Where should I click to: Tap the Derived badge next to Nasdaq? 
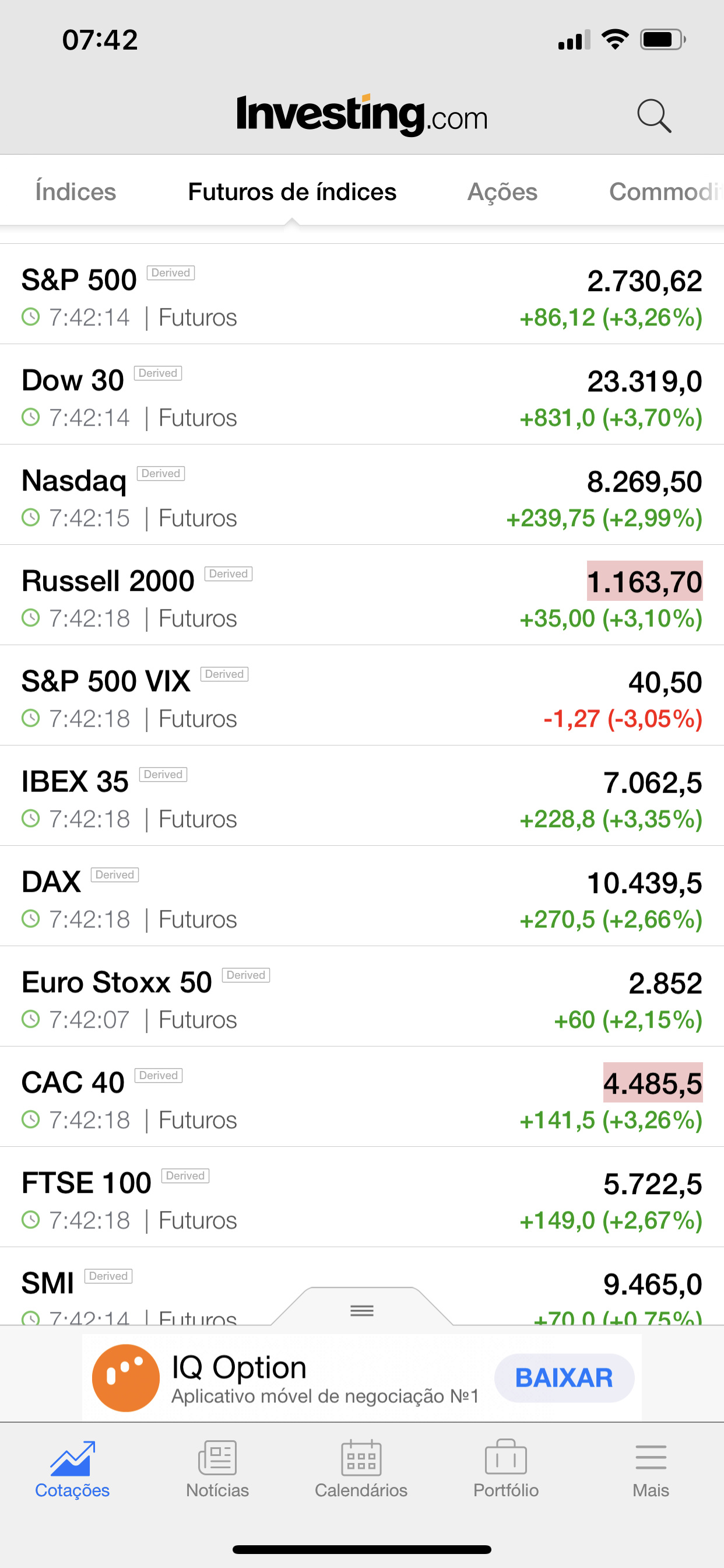click(x=161, y=474)
